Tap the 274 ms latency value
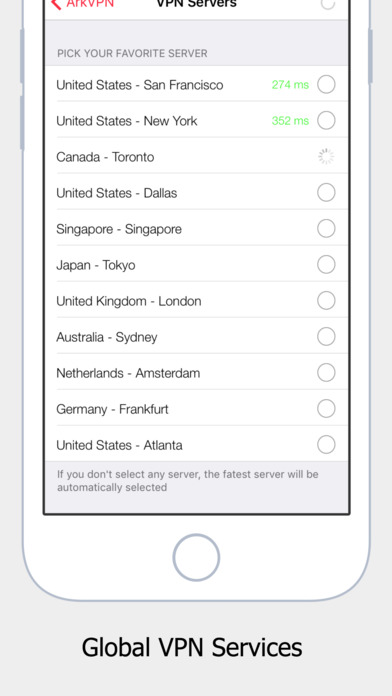This screenshot has height=696, width=392. click(290, 84)
